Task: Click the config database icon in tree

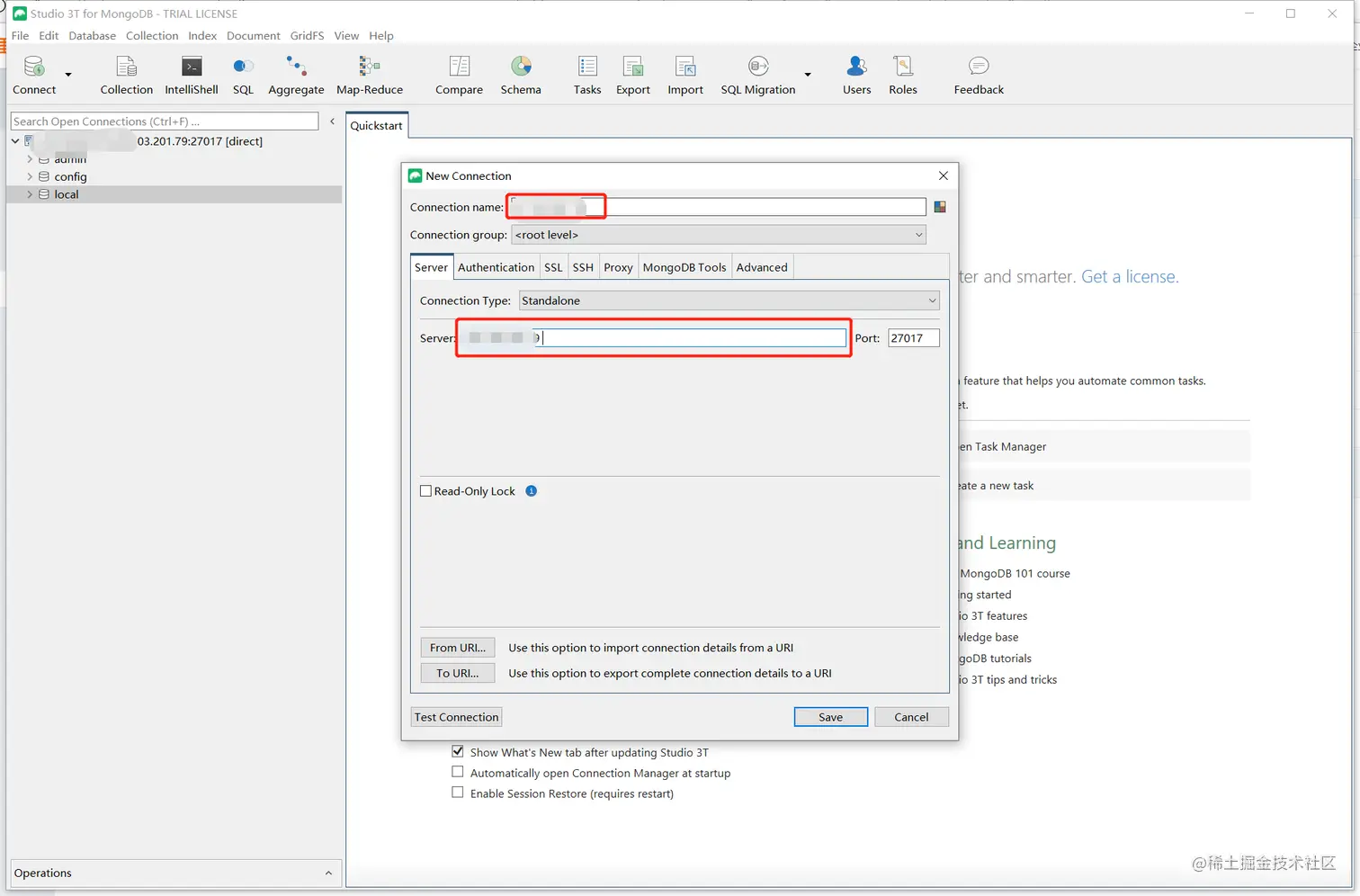Action: pyautogui.click(x=44, y=177)
